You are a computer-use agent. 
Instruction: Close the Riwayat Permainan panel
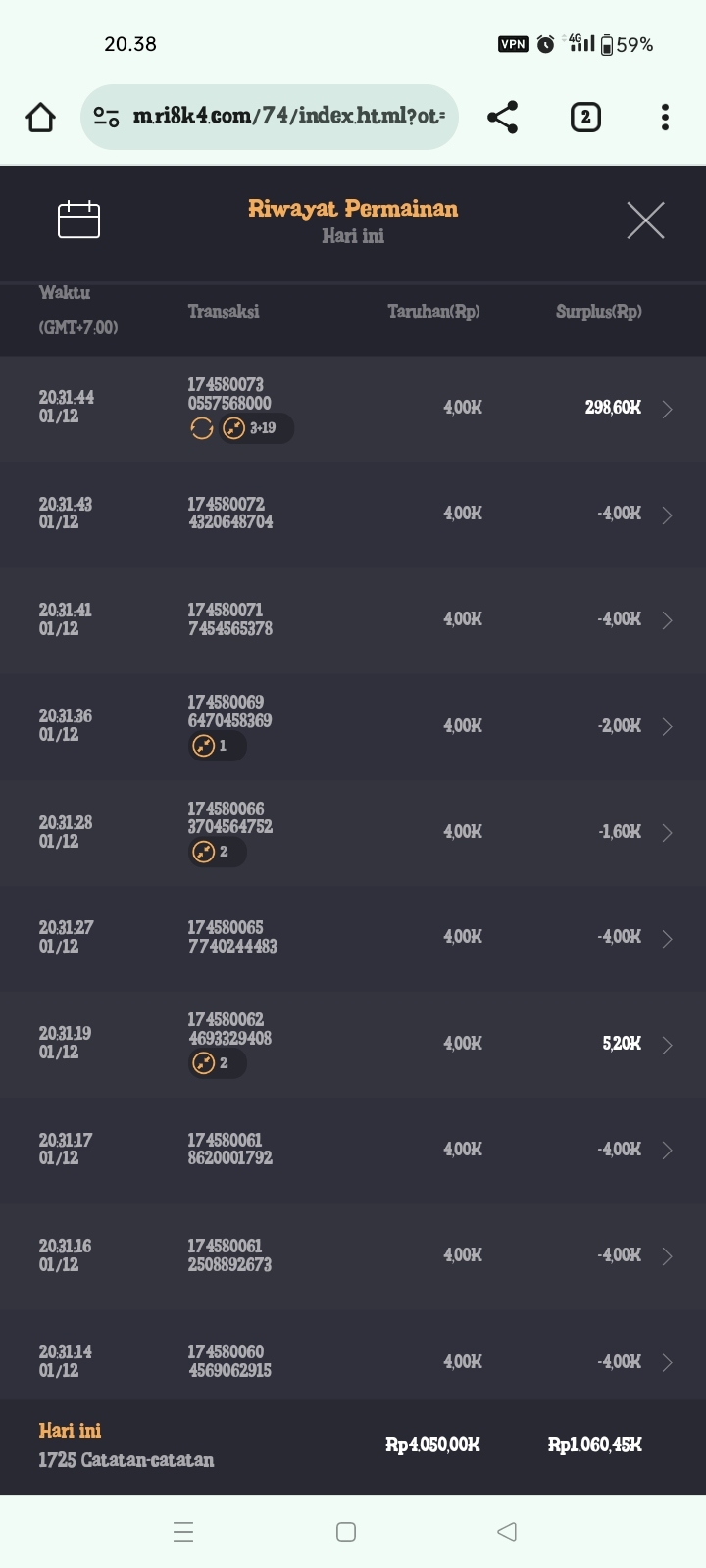[645, 220]
